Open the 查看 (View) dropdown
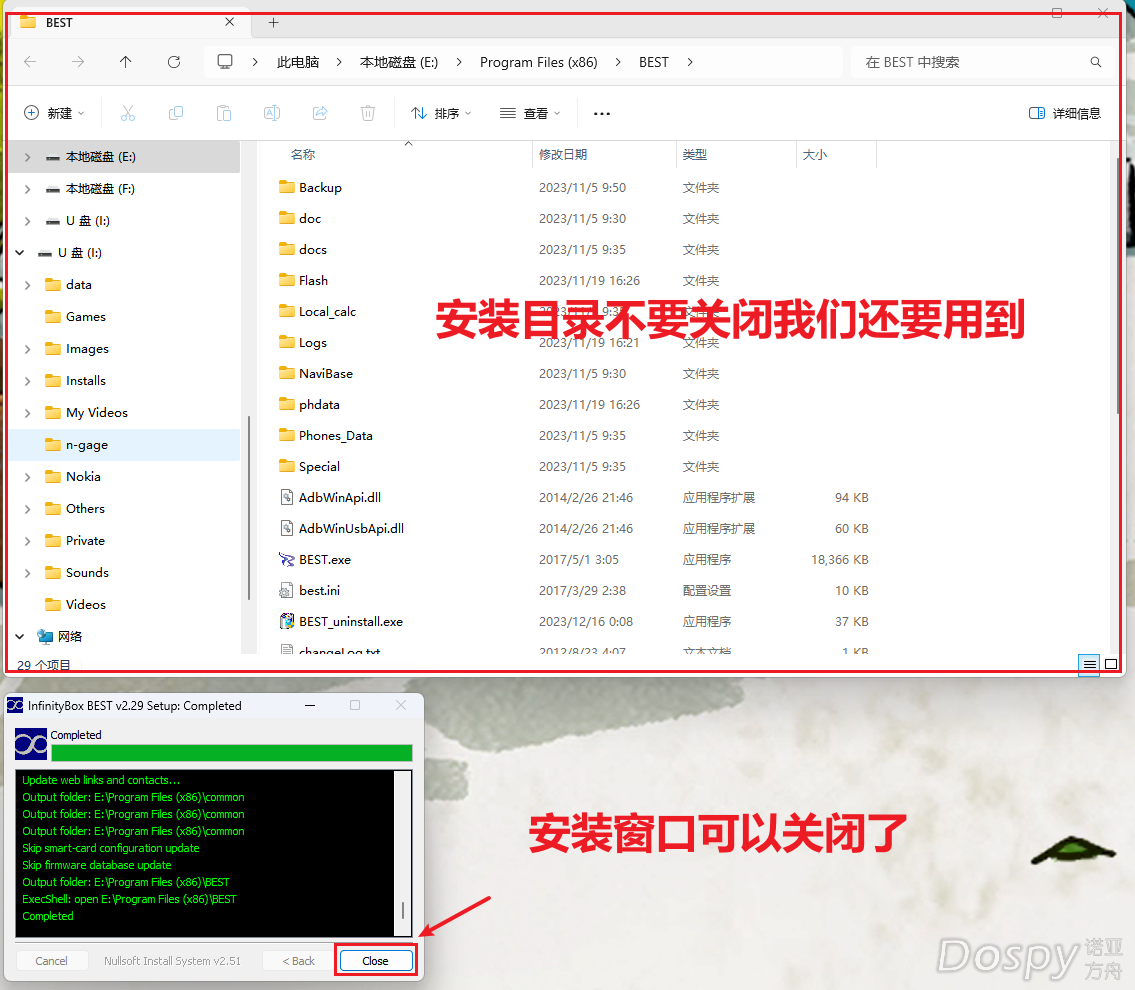This screenshot has width=1135, height=990. (x=530, y=113)
